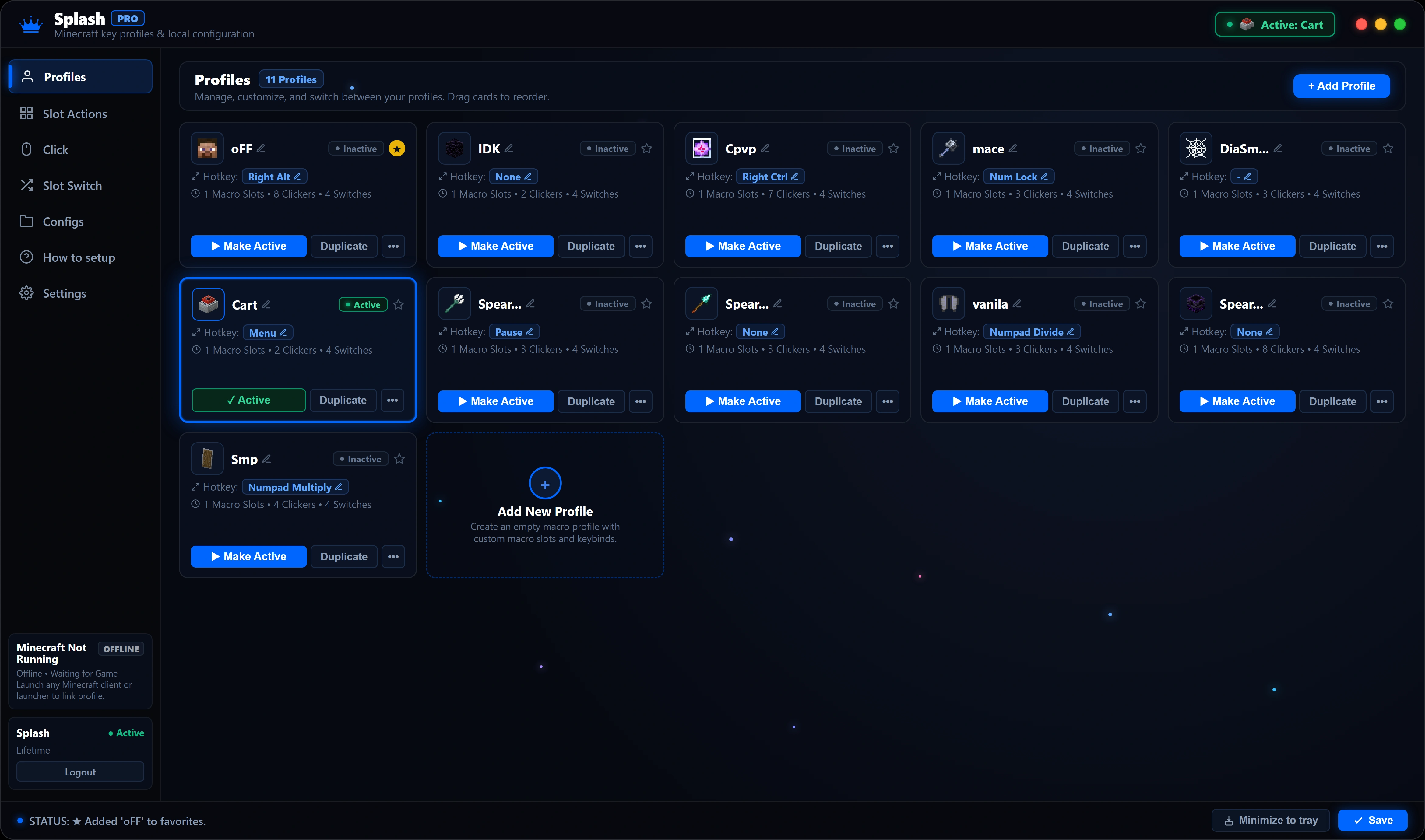
Task: Open three-dot menu on Cart card
Action: [392, 400]
